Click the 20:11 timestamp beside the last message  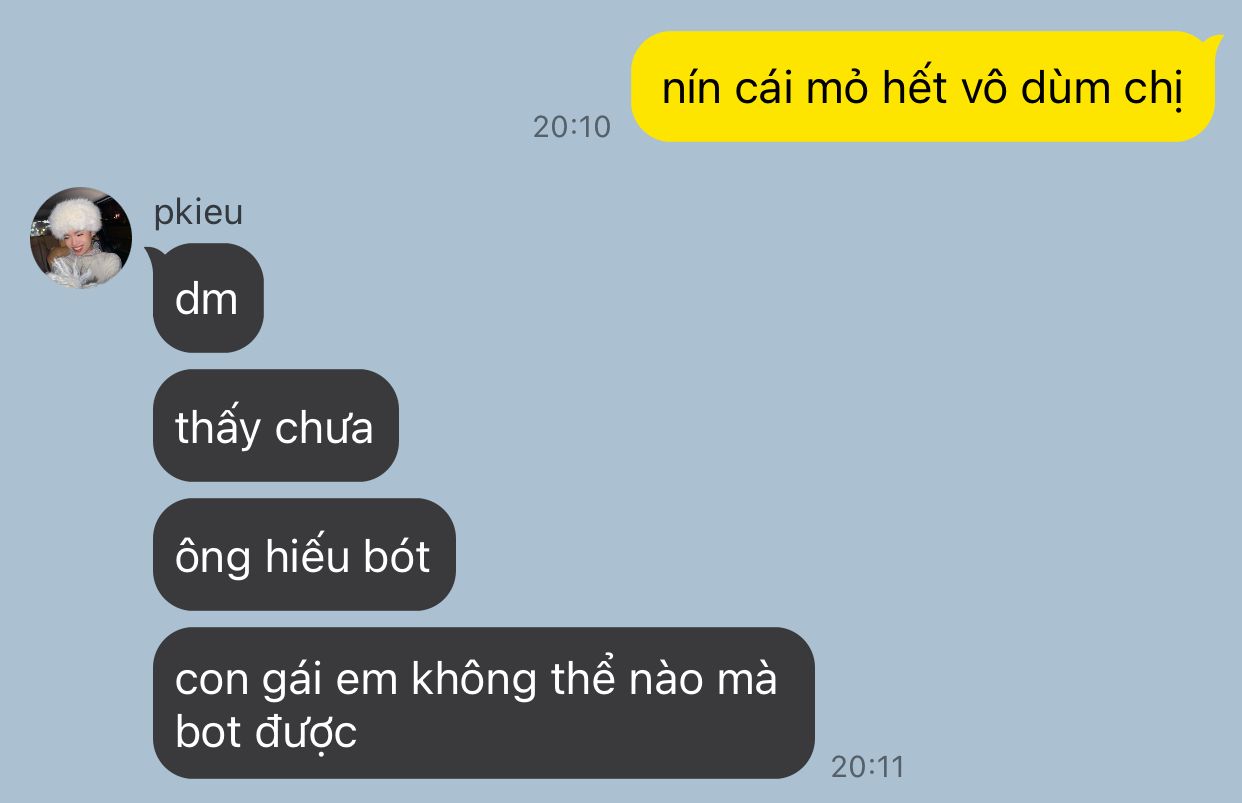pos(867,767)
